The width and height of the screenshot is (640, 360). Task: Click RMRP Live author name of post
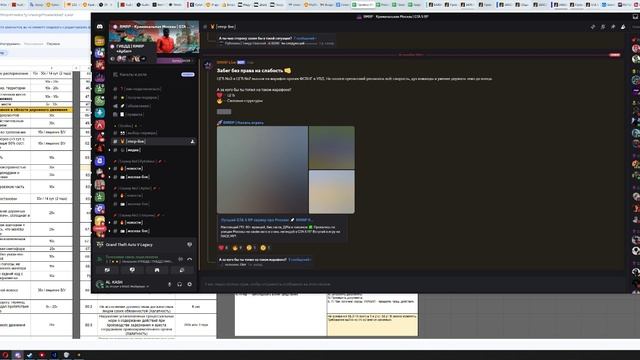coord(227,62)
